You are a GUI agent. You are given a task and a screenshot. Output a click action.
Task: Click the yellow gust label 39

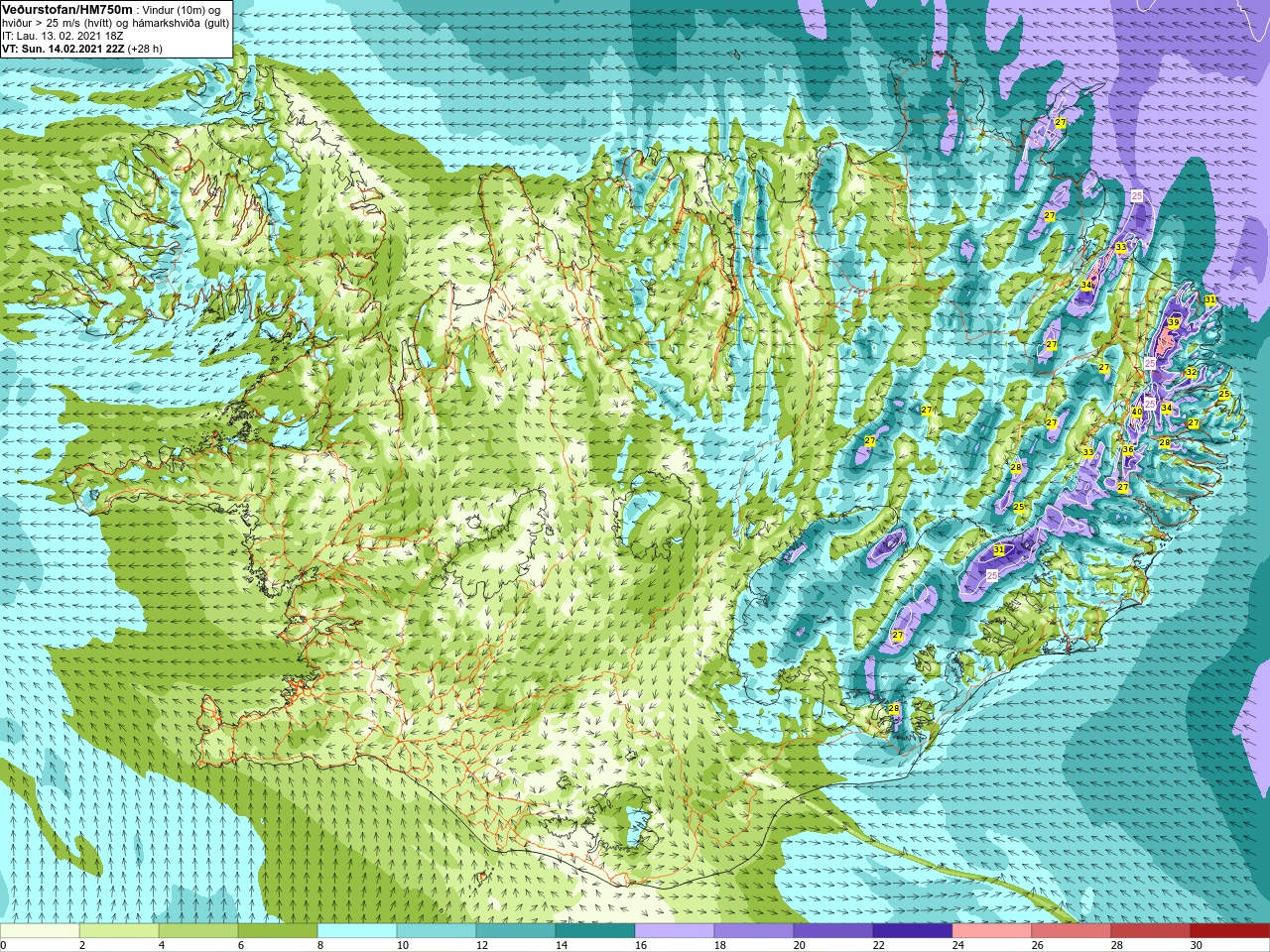1173,323
